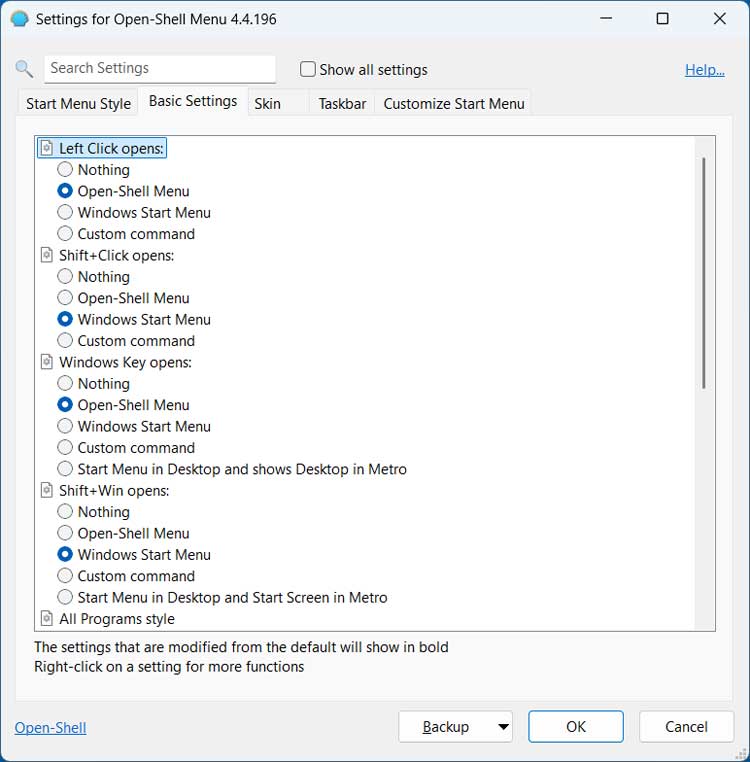This screenshot has width=750, height=762.
Task: Select Windows Start Menu under Left Click opens
Action: point(65,212)
